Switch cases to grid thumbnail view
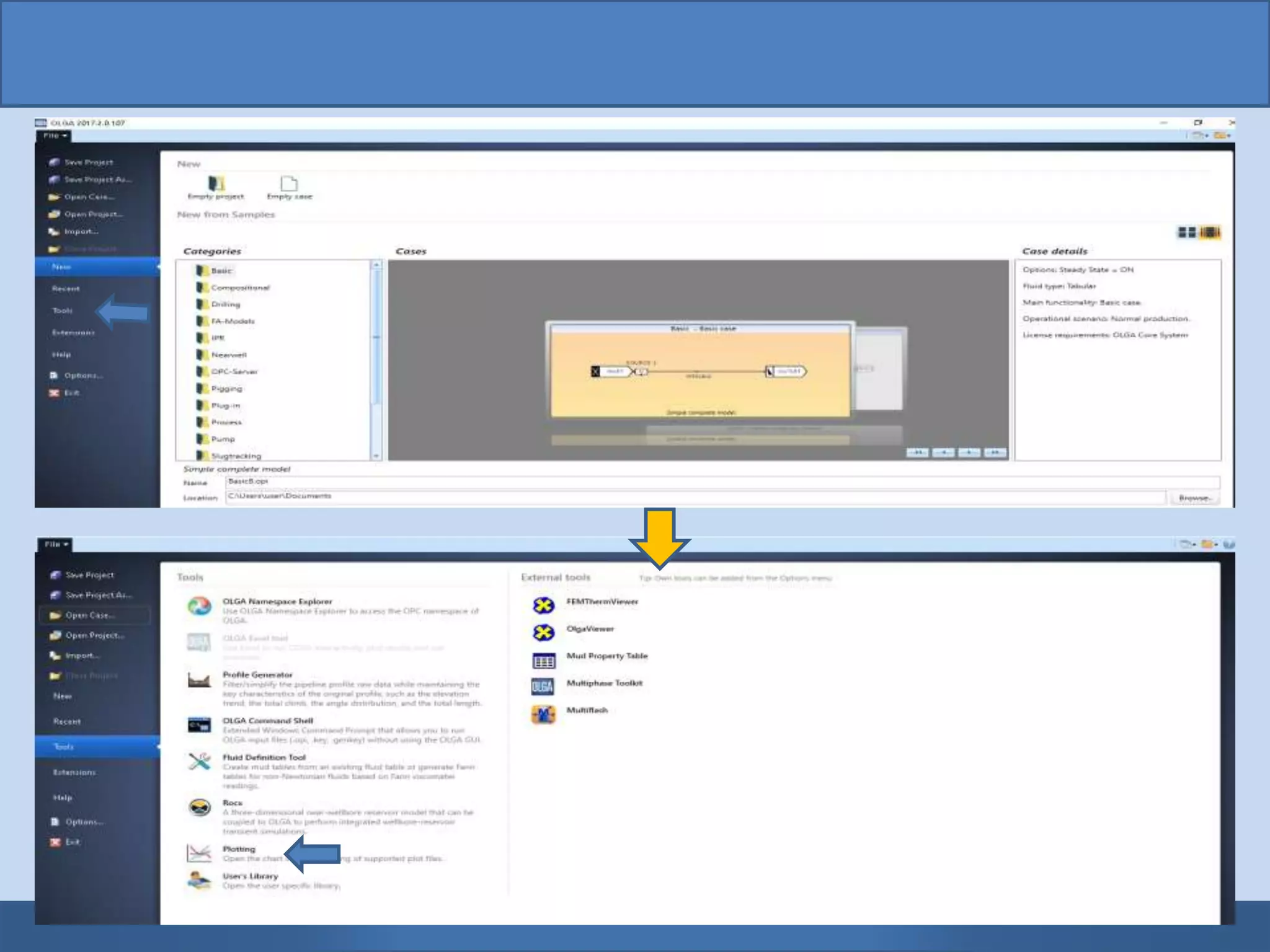 pos(1186,232)
